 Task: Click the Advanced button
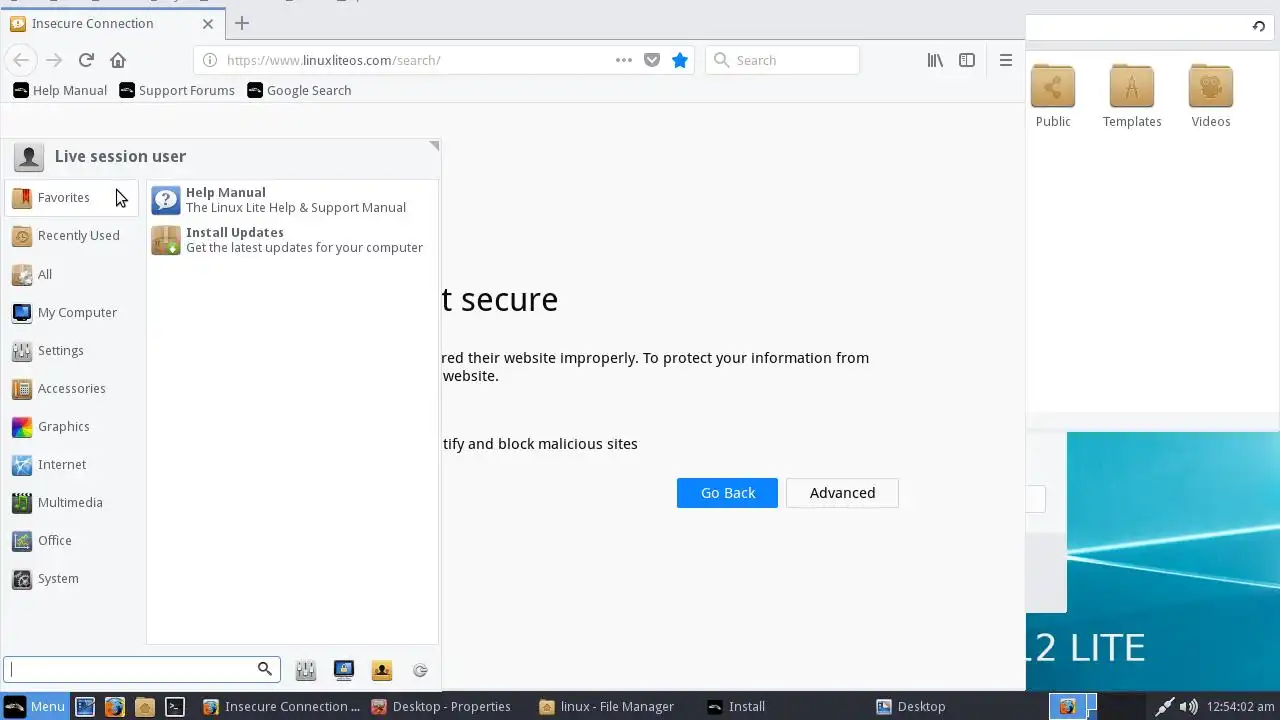tap(842, 493)
